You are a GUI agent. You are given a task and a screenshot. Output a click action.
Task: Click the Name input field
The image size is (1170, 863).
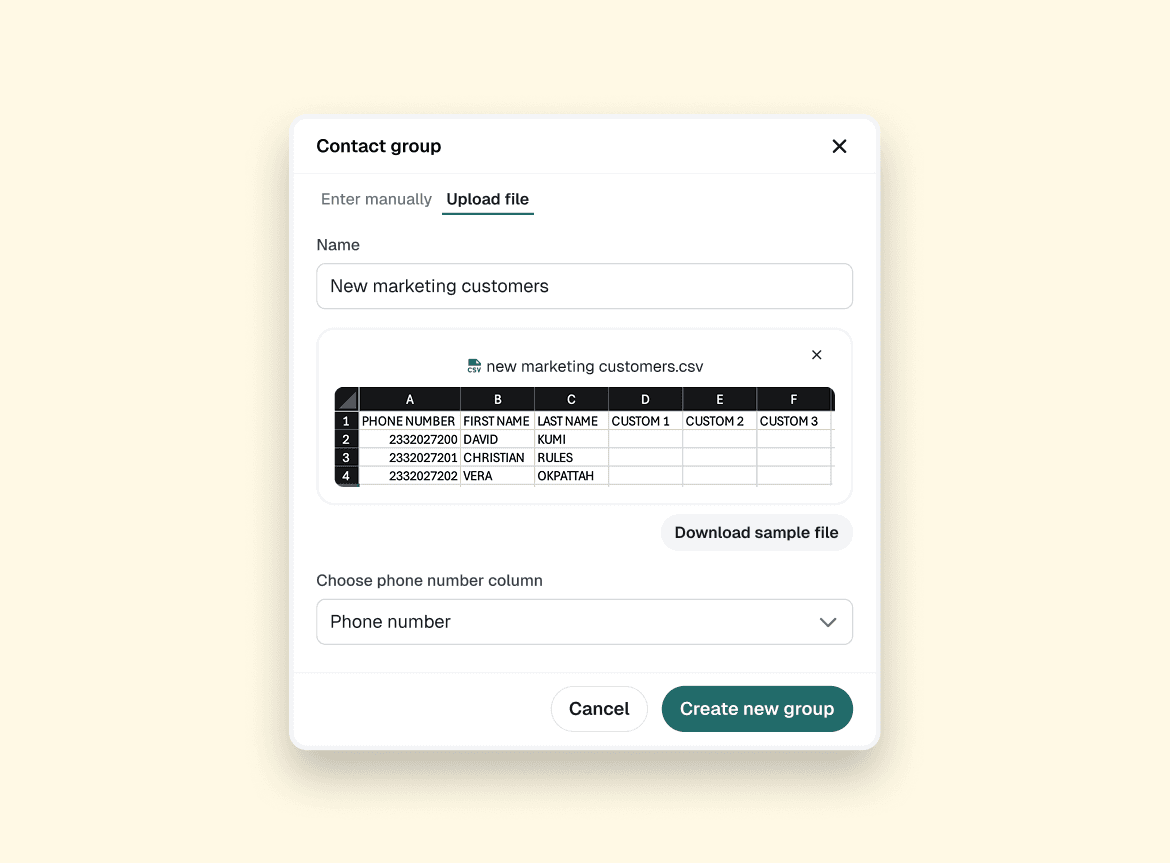click(x=584, y=286)
